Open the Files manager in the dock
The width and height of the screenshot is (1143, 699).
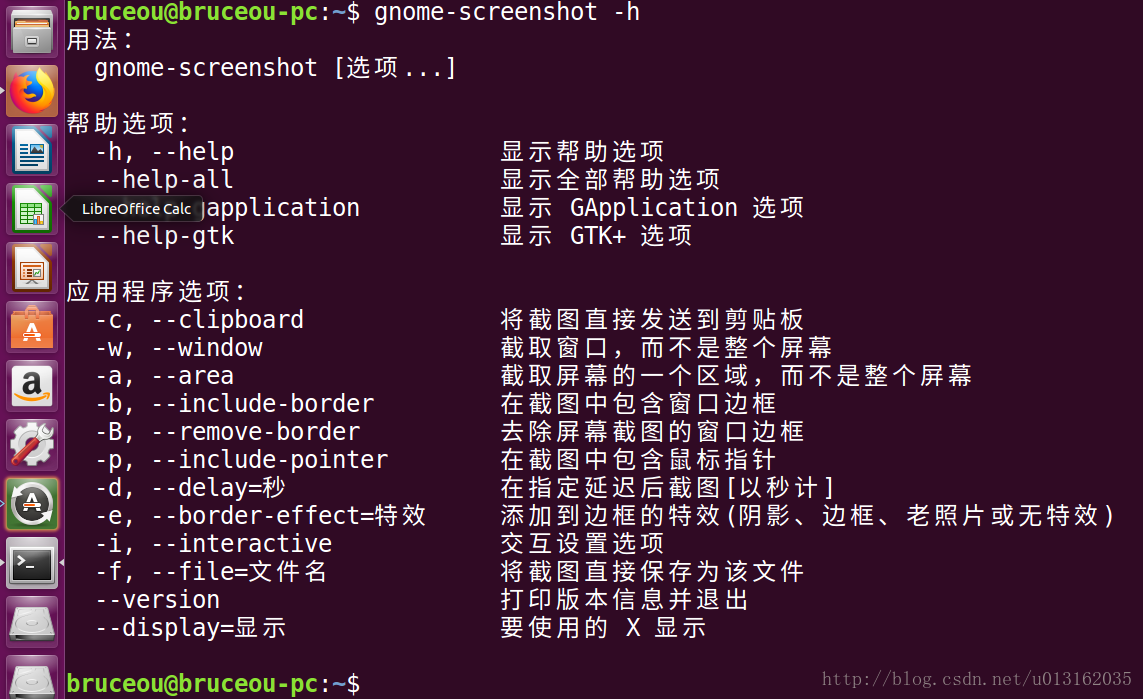pos(32,31)
